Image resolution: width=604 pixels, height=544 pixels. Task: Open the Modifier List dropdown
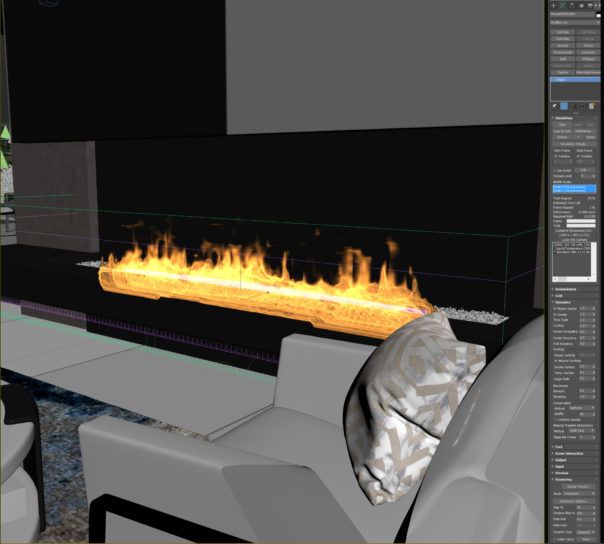[x=574, y=23]
